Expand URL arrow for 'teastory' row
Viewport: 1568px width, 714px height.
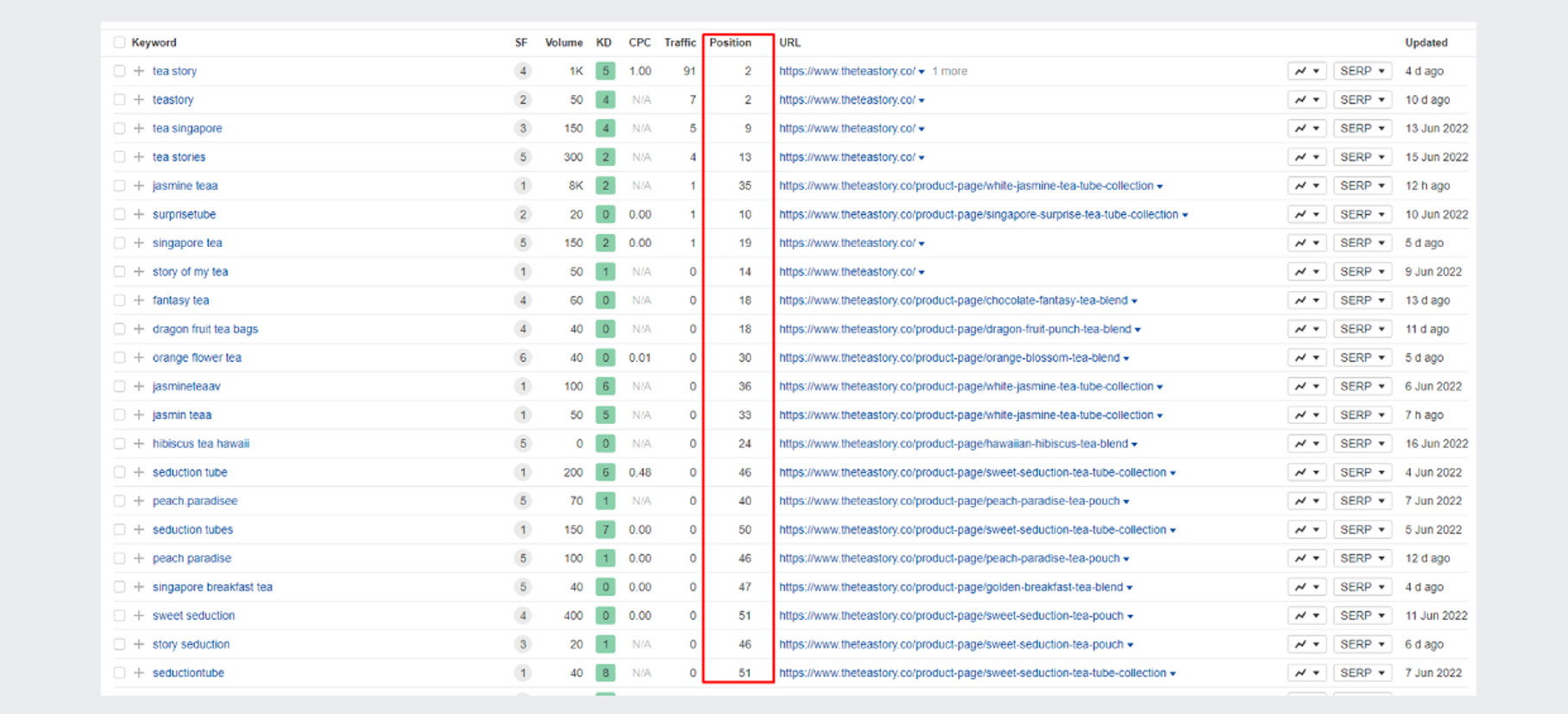(922, 100)
